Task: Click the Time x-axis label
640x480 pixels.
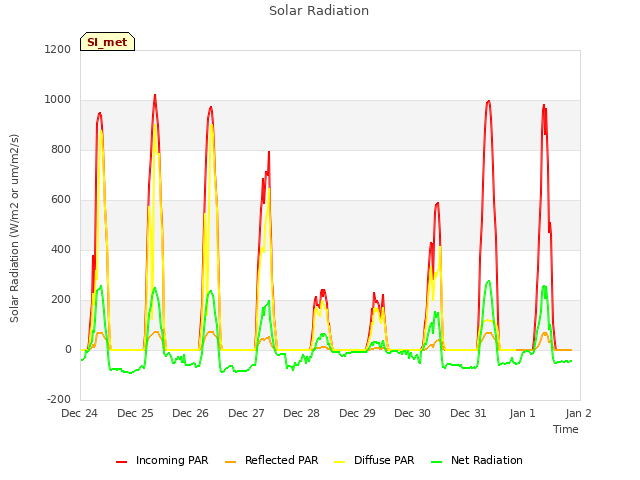Action: pos(565,429)
